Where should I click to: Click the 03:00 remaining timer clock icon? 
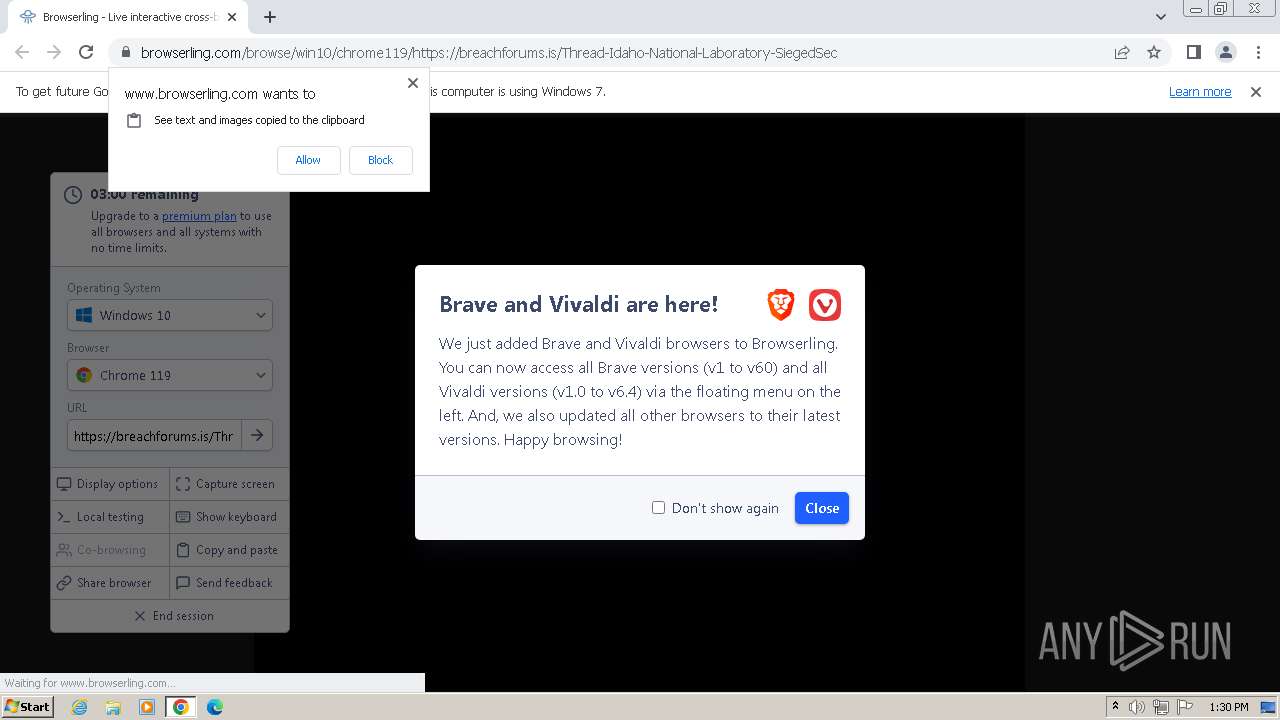click(x=73, y=195)
